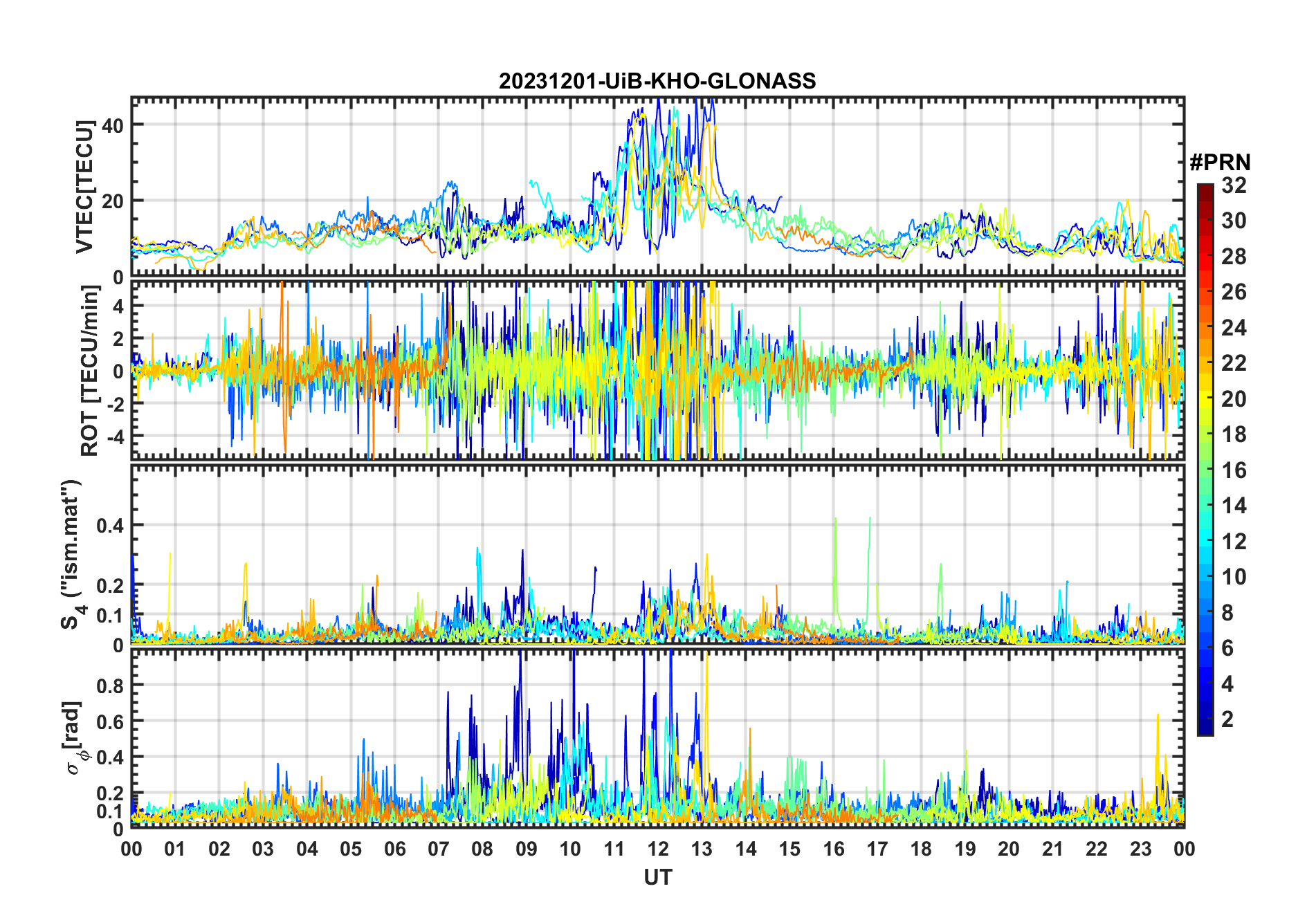1316x920 pixels.
Task: Click the 0.4 tick on S4 axis
Action: click(111, 526)
